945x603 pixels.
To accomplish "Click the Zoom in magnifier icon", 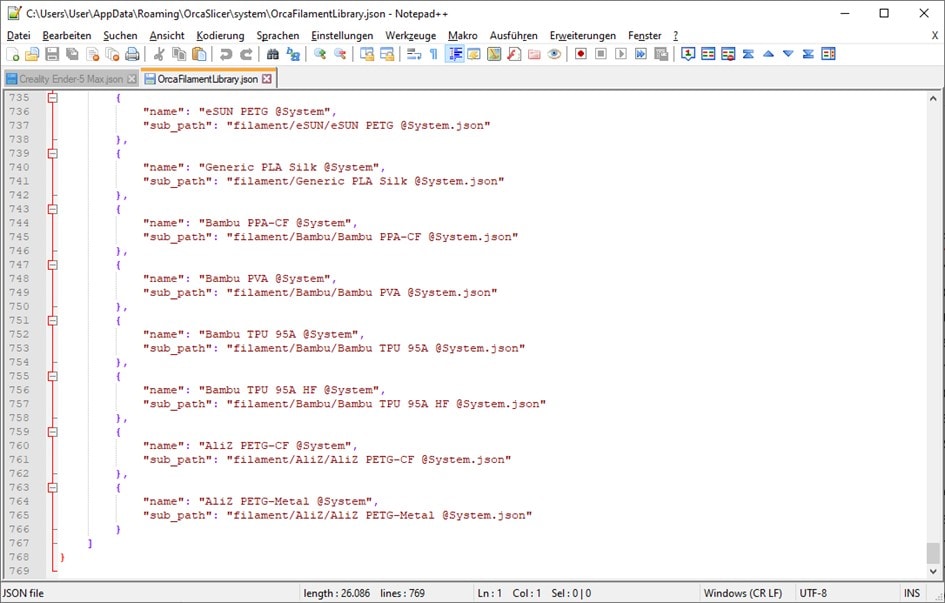I will pyautogui.click(x=320, y=54).
